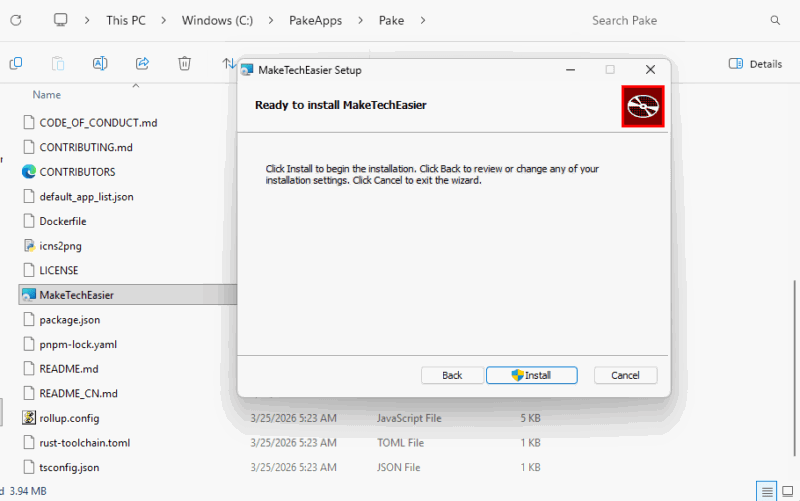This screenshot has height=501, width=800.
Task: Click JavaScript File type of rollup.config
Action: (x=409, y=418)
